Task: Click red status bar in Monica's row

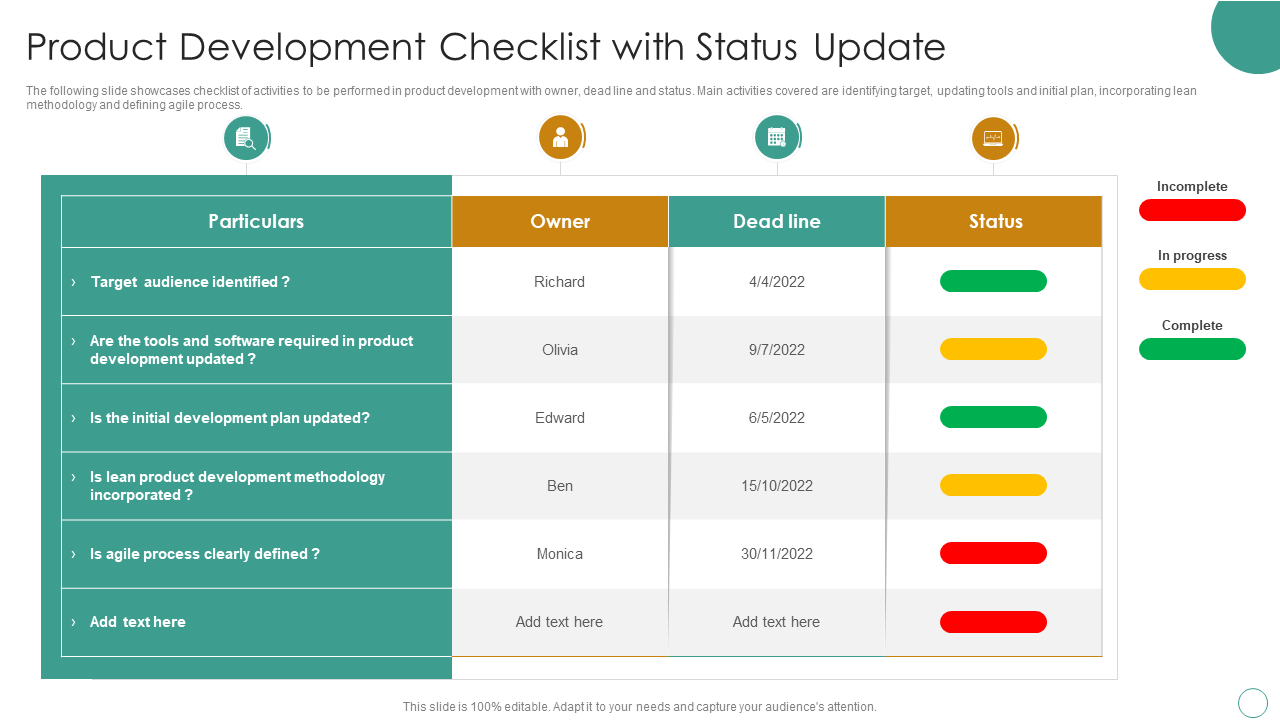Action: pos(993,553)
